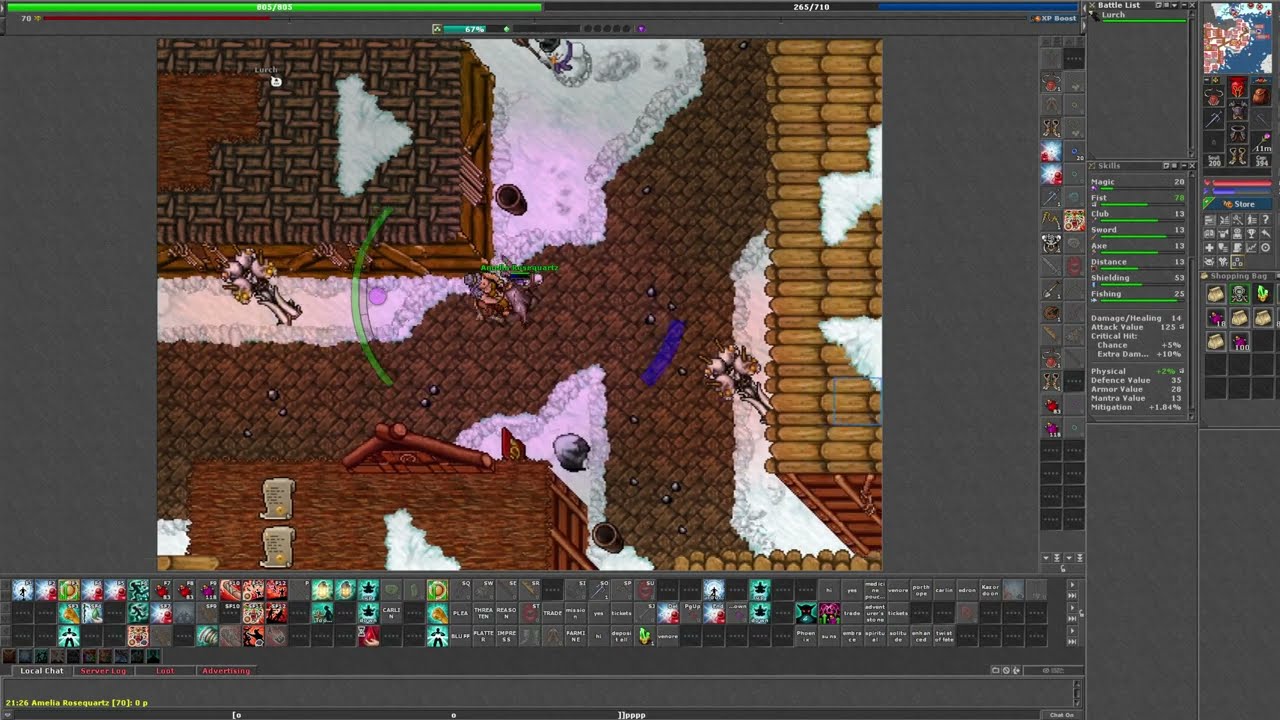Image resolution: width=1280 pixels, height=720 pixels.
Task: Minimize the Battle List panel
Action: click(x=1184, y=5)
